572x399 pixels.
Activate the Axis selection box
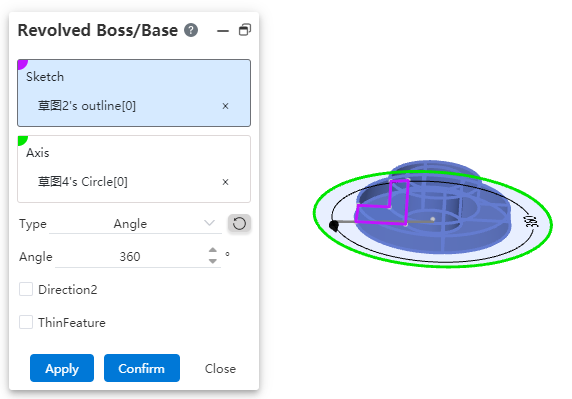click(x=134, y=169)
